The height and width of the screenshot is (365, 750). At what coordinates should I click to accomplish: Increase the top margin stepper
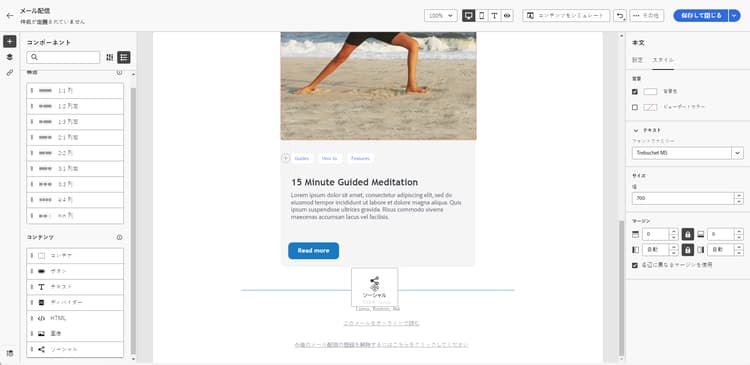coord(673,232)
